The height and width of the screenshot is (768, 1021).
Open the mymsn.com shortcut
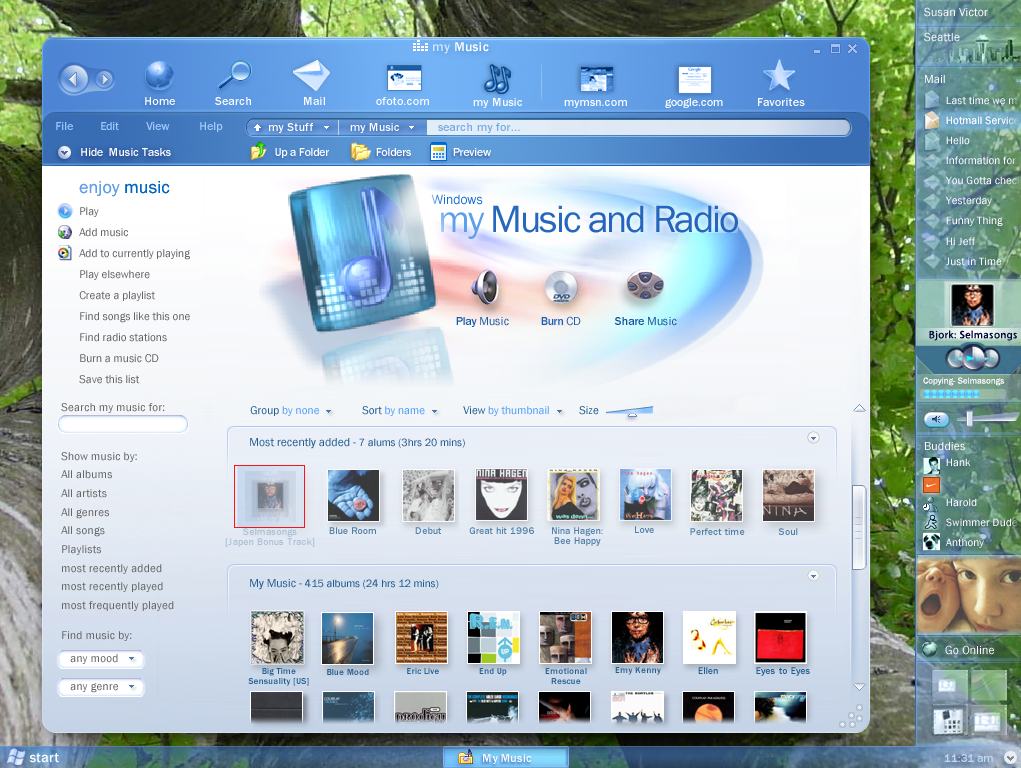pyautogui.click(x=596, y=79)
